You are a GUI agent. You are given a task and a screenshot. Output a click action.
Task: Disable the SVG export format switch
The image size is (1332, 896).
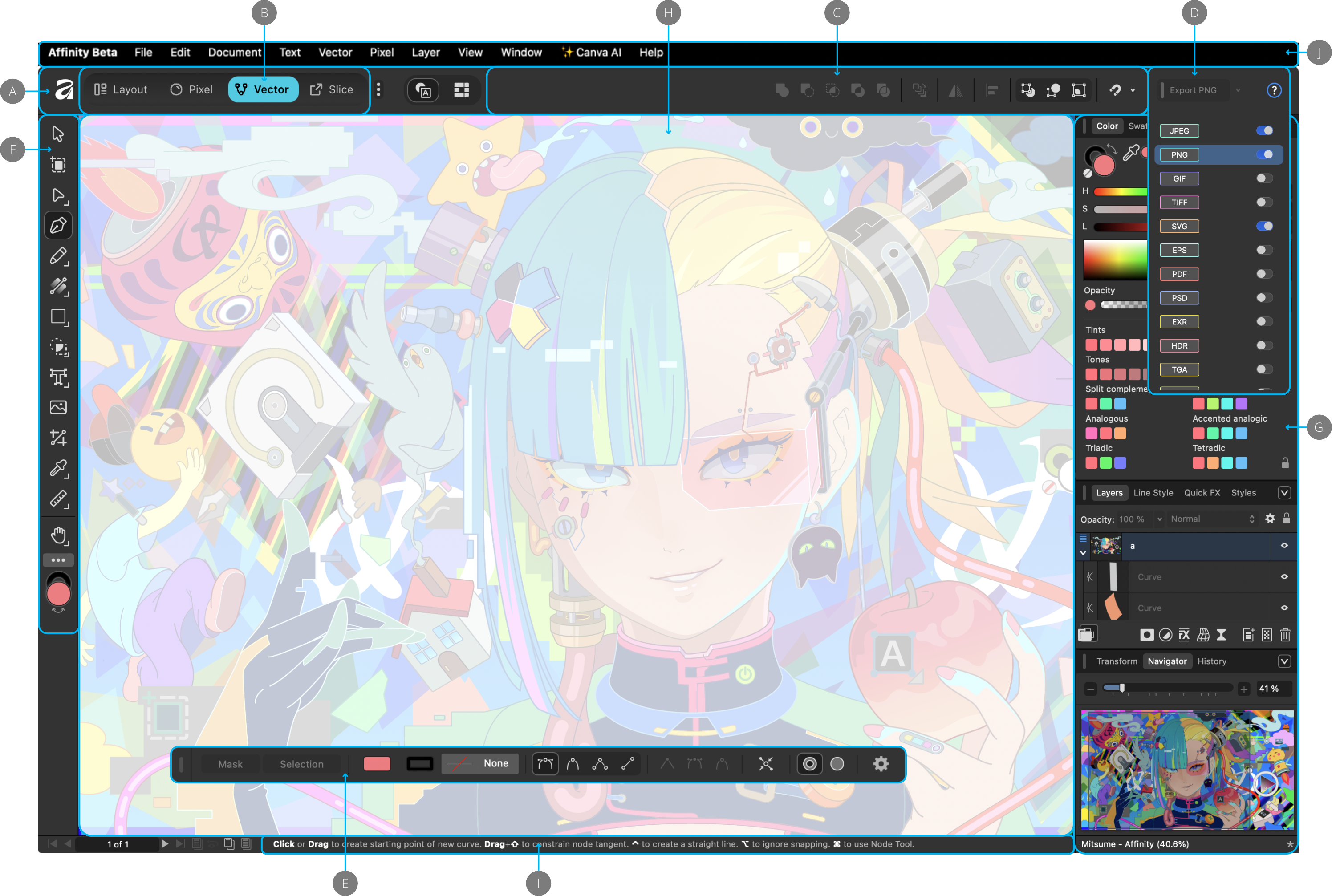(x=1264, y=226)
